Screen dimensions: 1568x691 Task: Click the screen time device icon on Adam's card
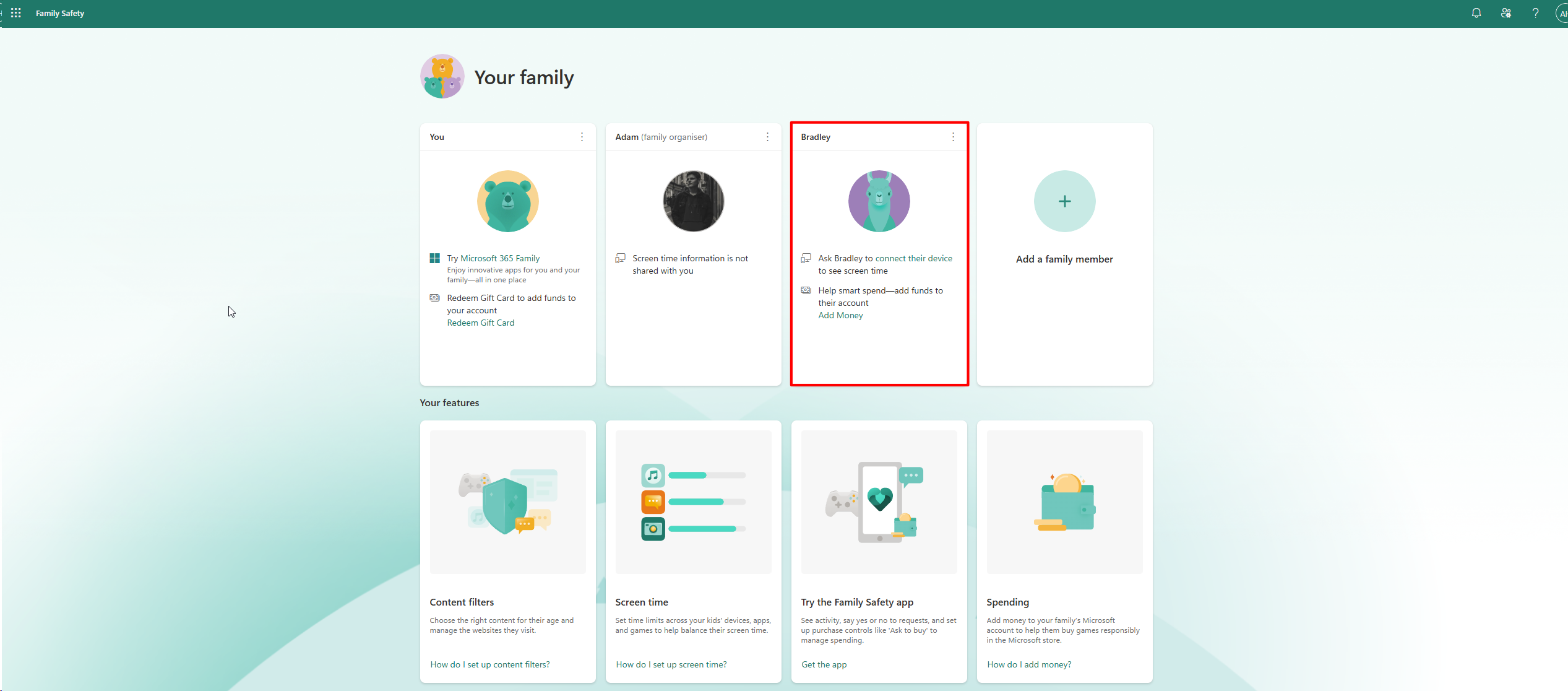click(621, 258)
